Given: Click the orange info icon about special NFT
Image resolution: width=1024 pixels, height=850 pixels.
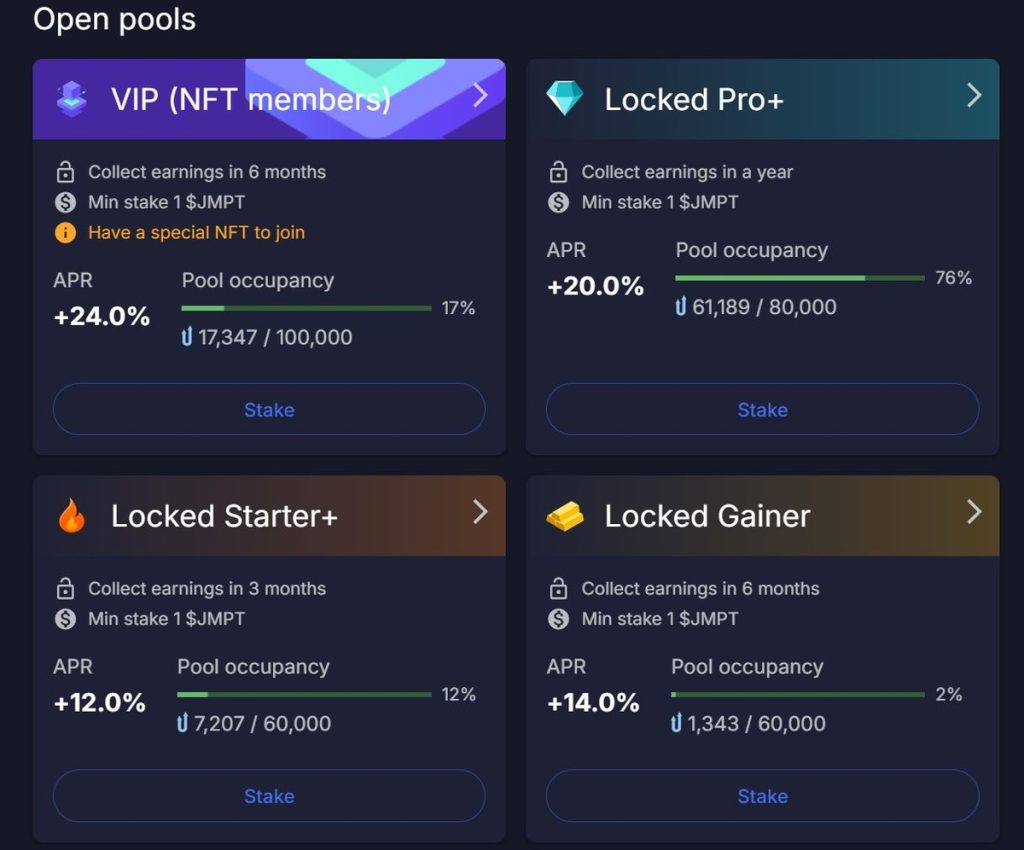Looking at the screenshot, I should pos(64,232).
